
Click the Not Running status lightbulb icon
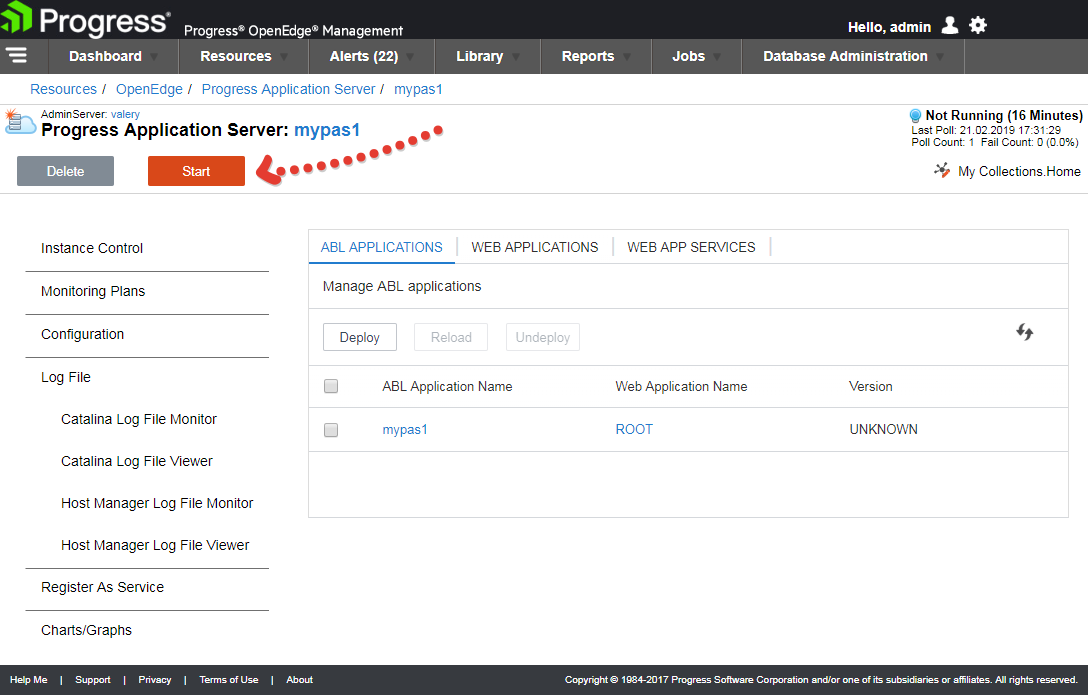(915, 116)
